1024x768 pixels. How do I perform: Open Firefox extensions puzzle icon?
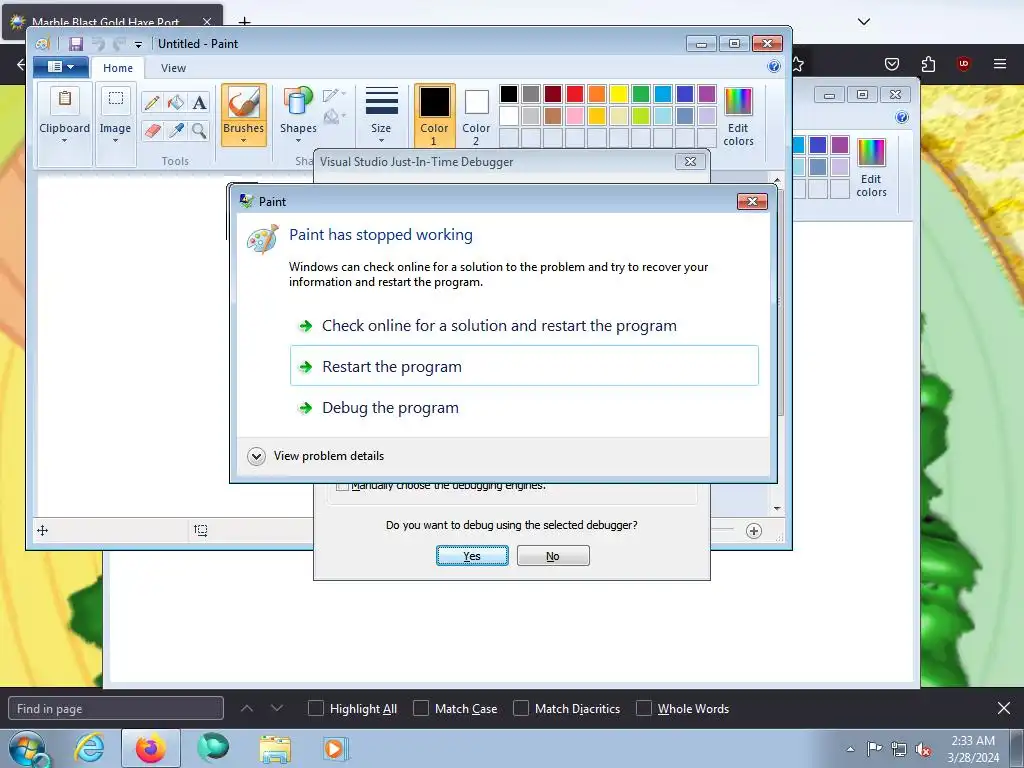point(928,63)
